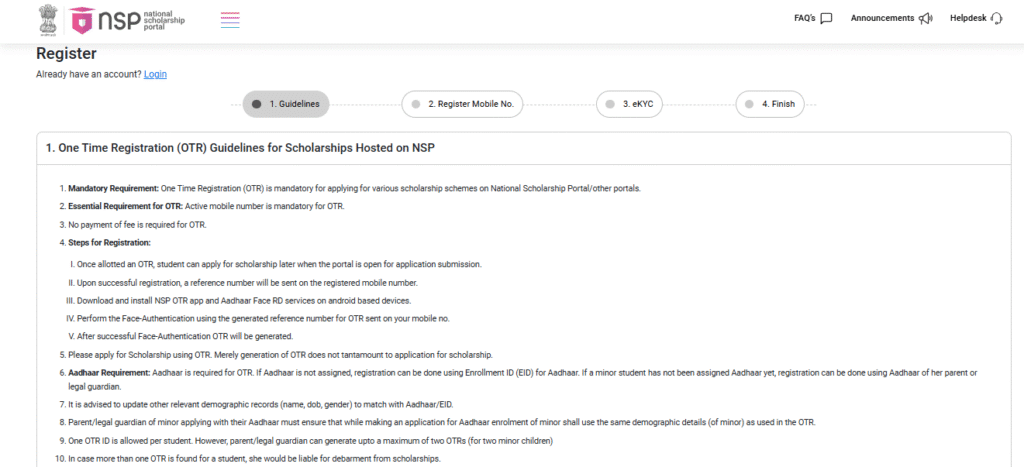Viewport: 1024px width, 467px height.
Task: Click the Helpdesk headset icon
Action: coord(995,18)
